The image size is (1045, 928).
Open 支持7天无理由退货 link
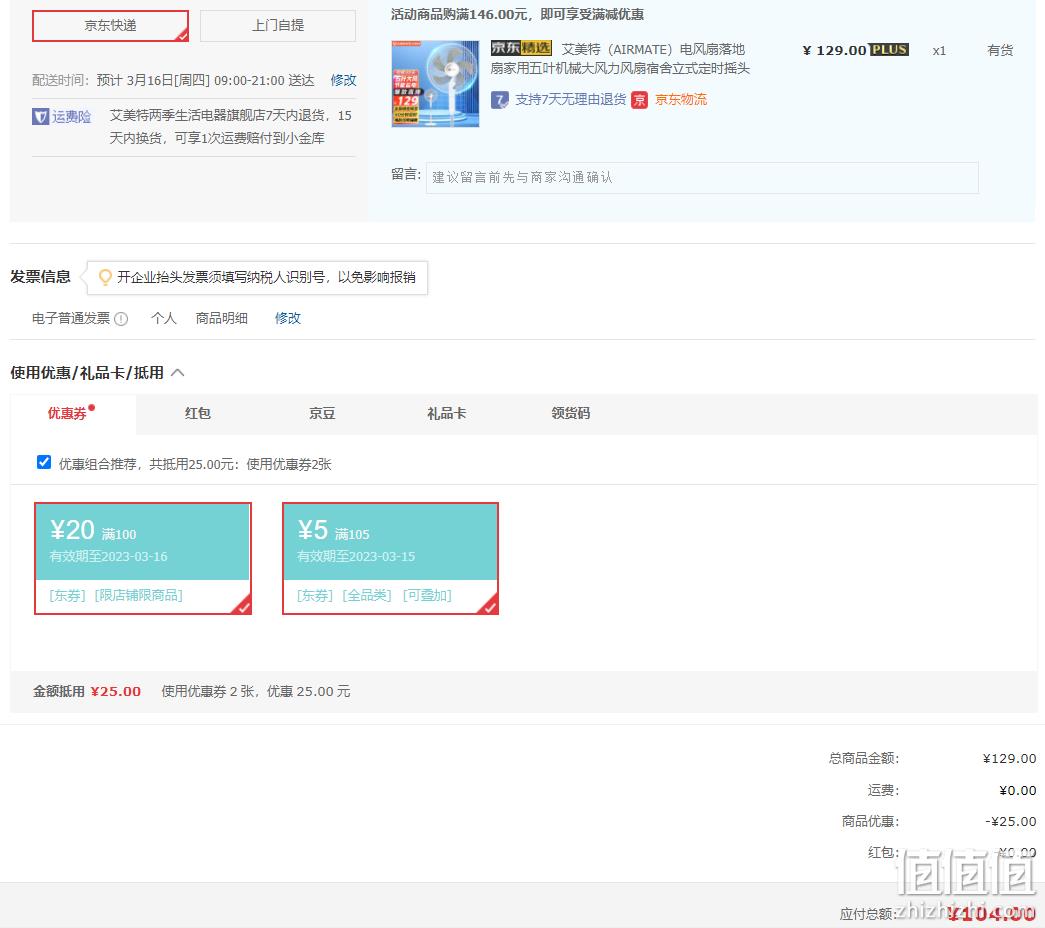tap(570, 99)
